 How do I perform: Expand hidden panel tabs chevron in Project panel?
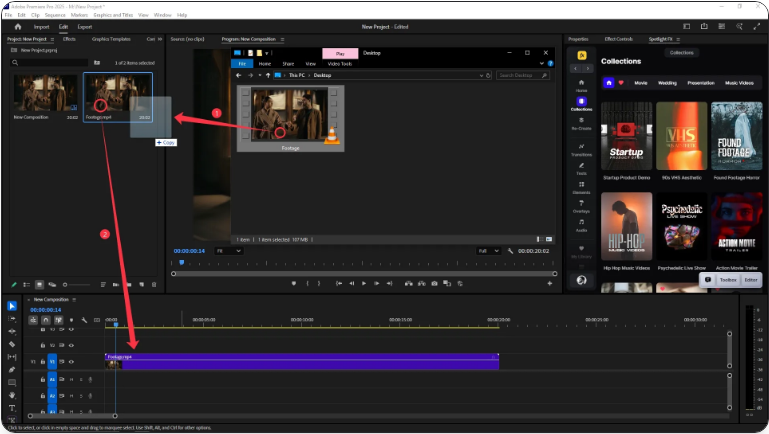(160, 39)
